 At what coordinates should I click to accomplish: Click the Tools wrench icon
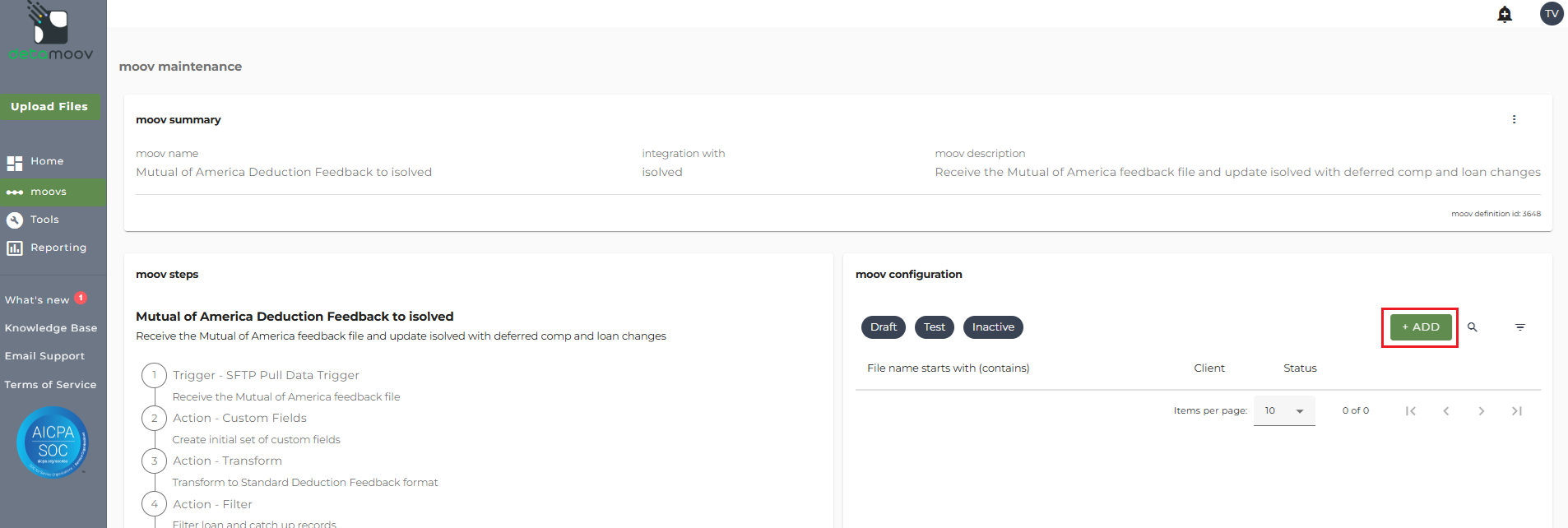pos(15,220)
